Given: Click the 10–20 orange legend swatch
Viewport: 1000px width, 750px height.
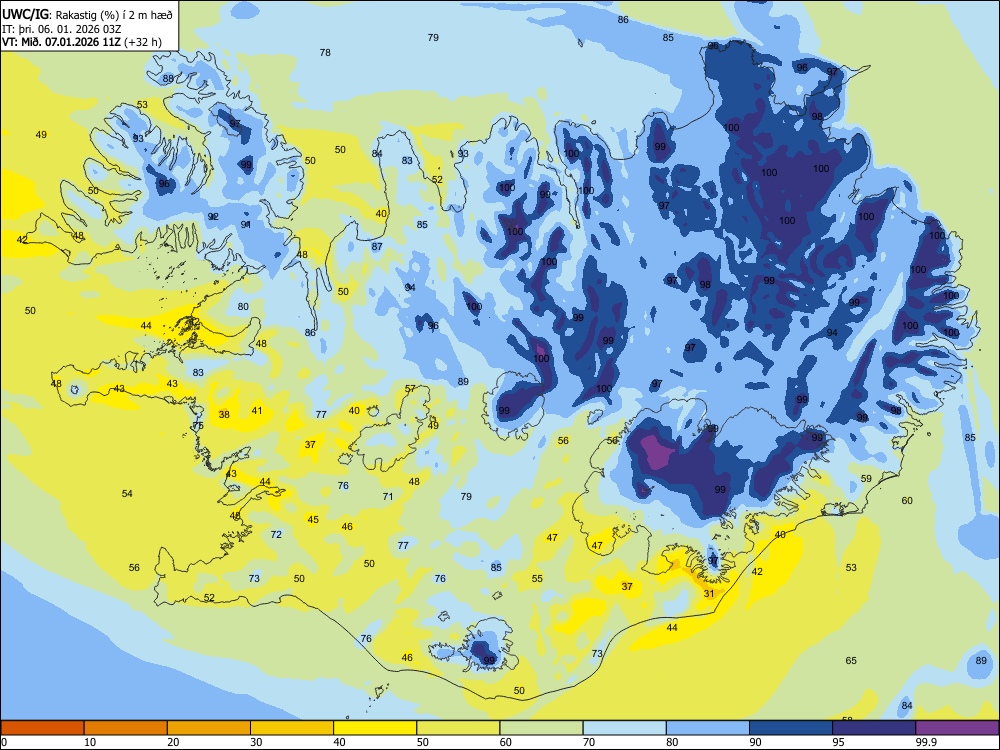Looking at the screenshot, I should click(126, 728).
